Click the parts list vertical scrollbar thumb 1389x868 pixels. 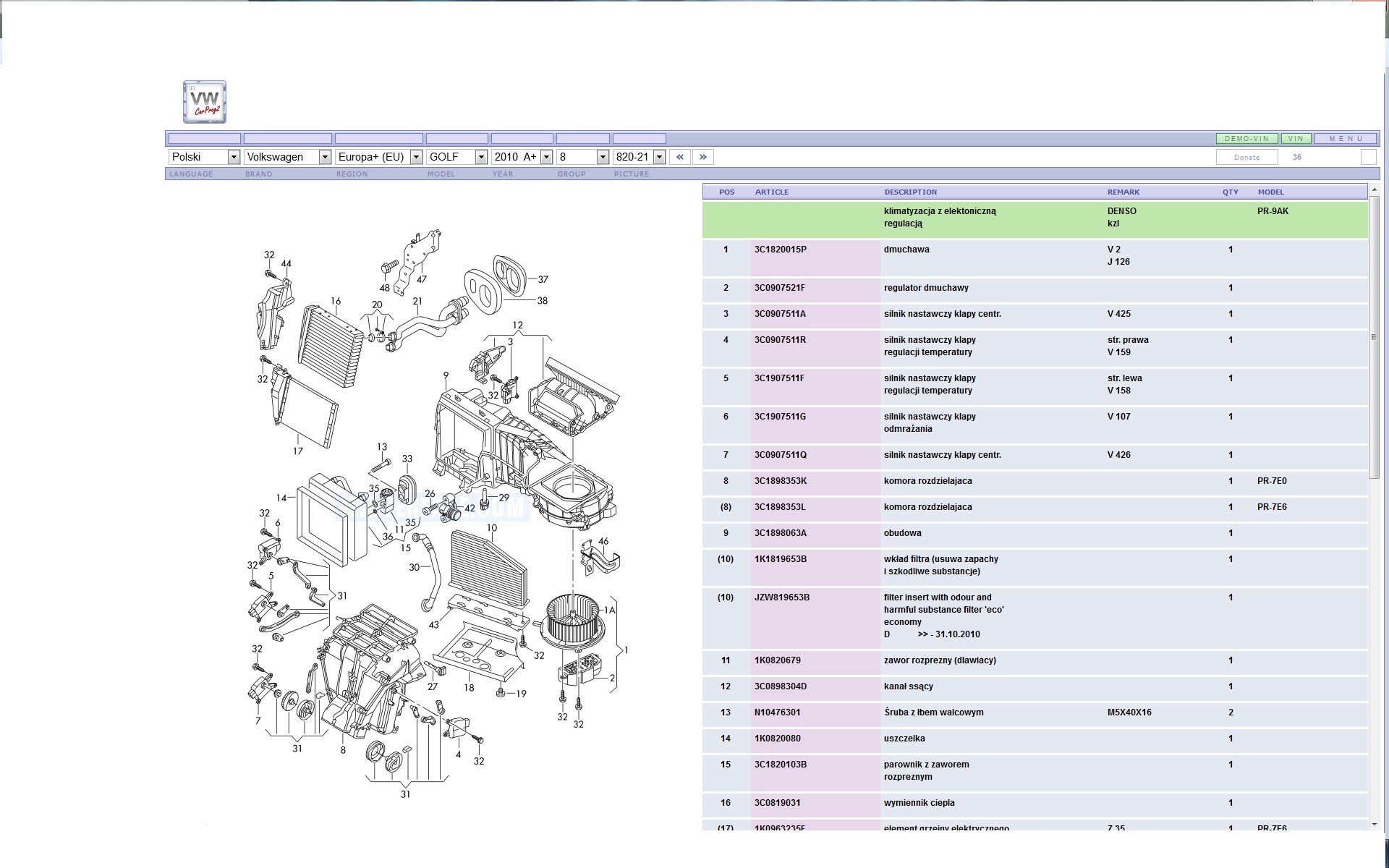click(x=1374, y=336)
